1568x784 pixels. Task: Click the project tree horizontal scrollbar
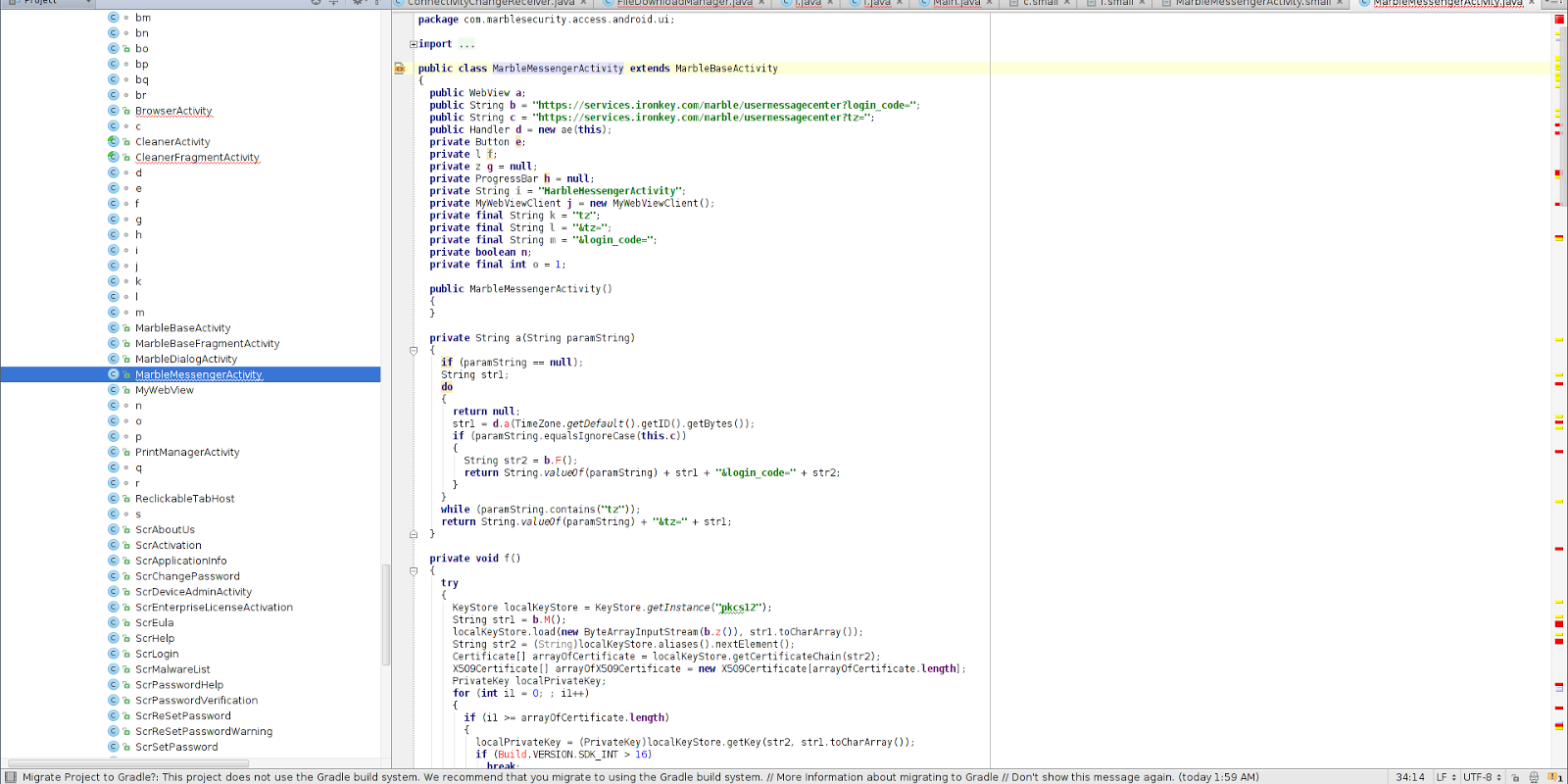point(127,762)
